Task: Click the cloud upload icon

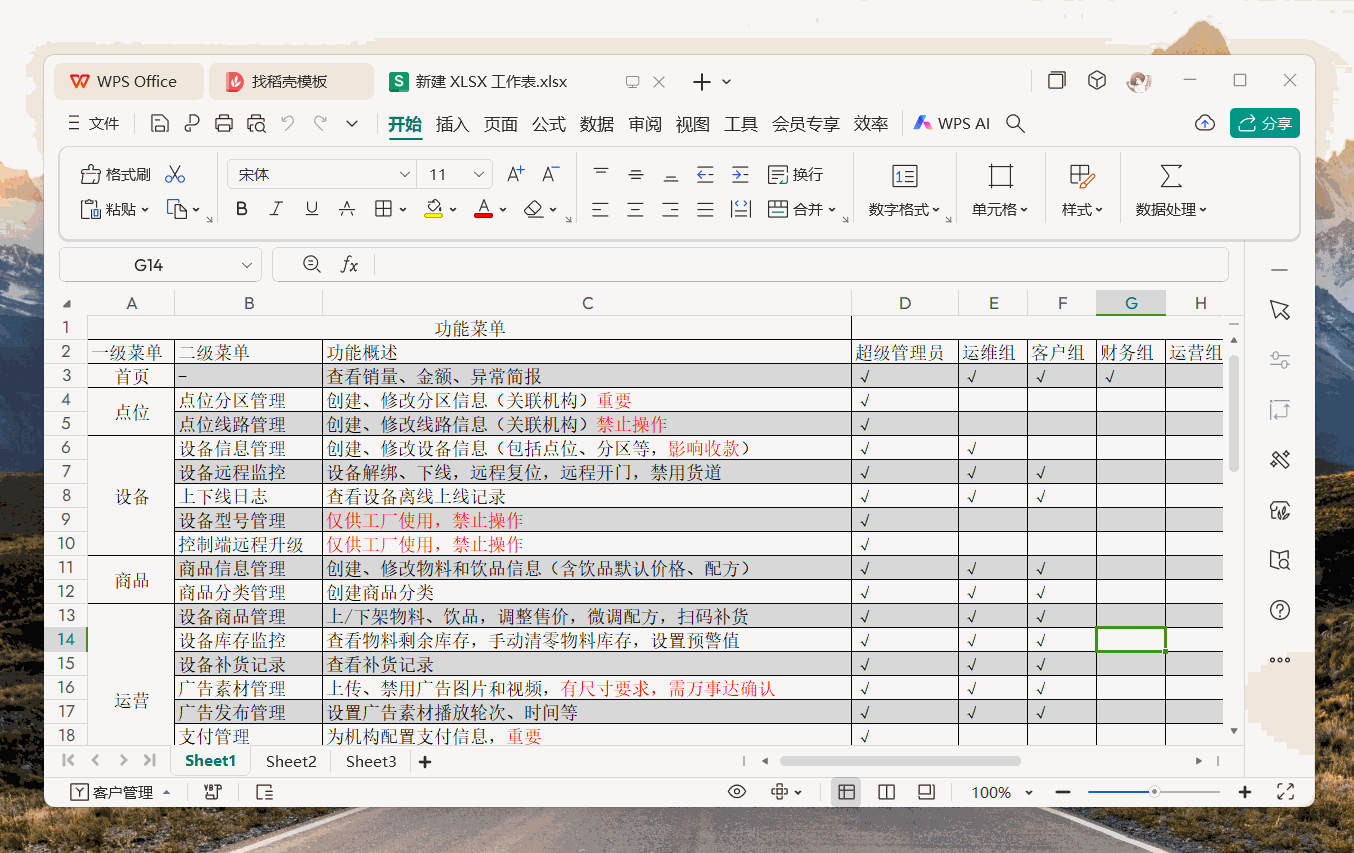Action: point(1205,123)
